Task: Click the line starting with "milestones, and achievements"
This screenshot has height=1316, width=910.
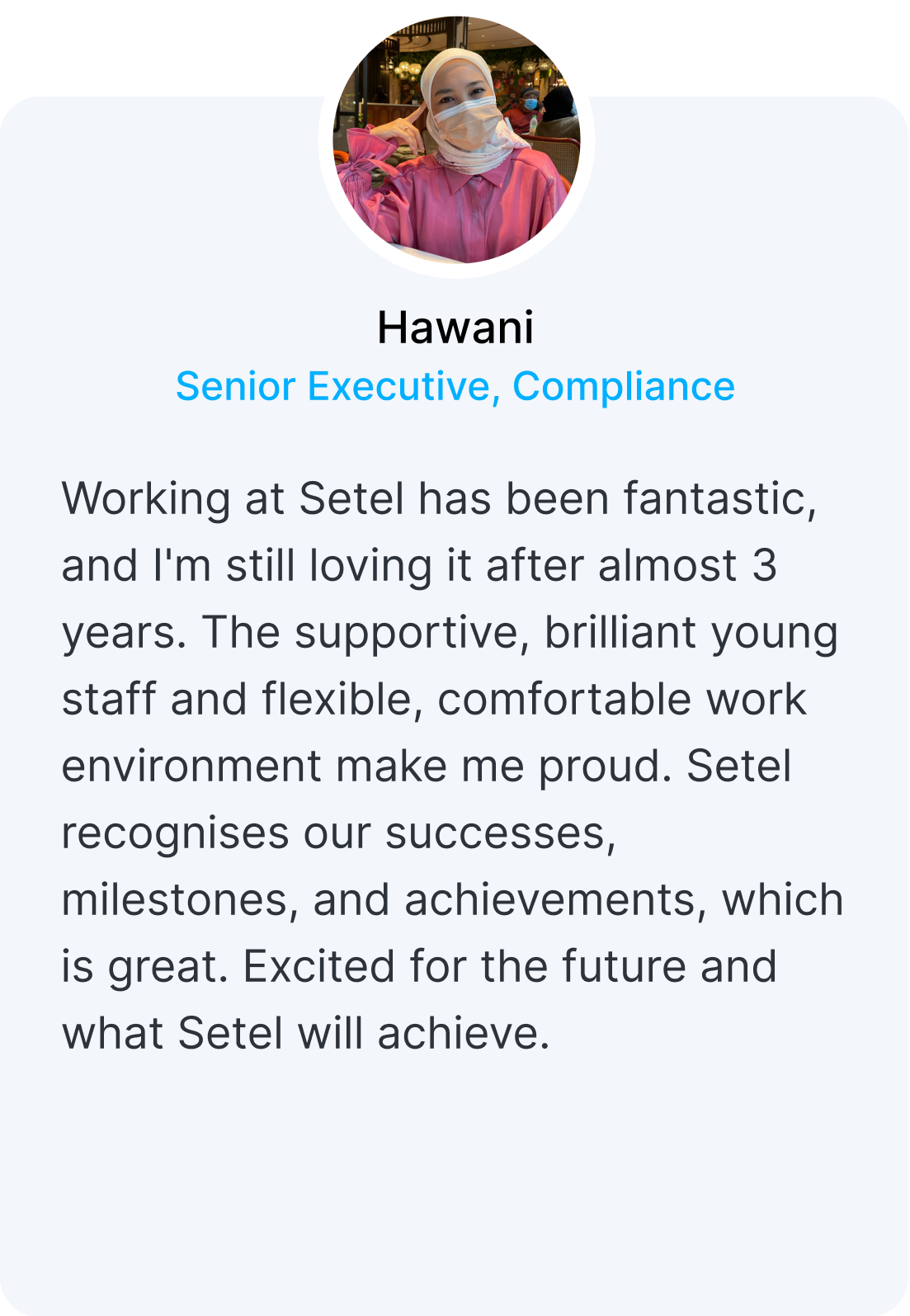Action: pos(453,900)
